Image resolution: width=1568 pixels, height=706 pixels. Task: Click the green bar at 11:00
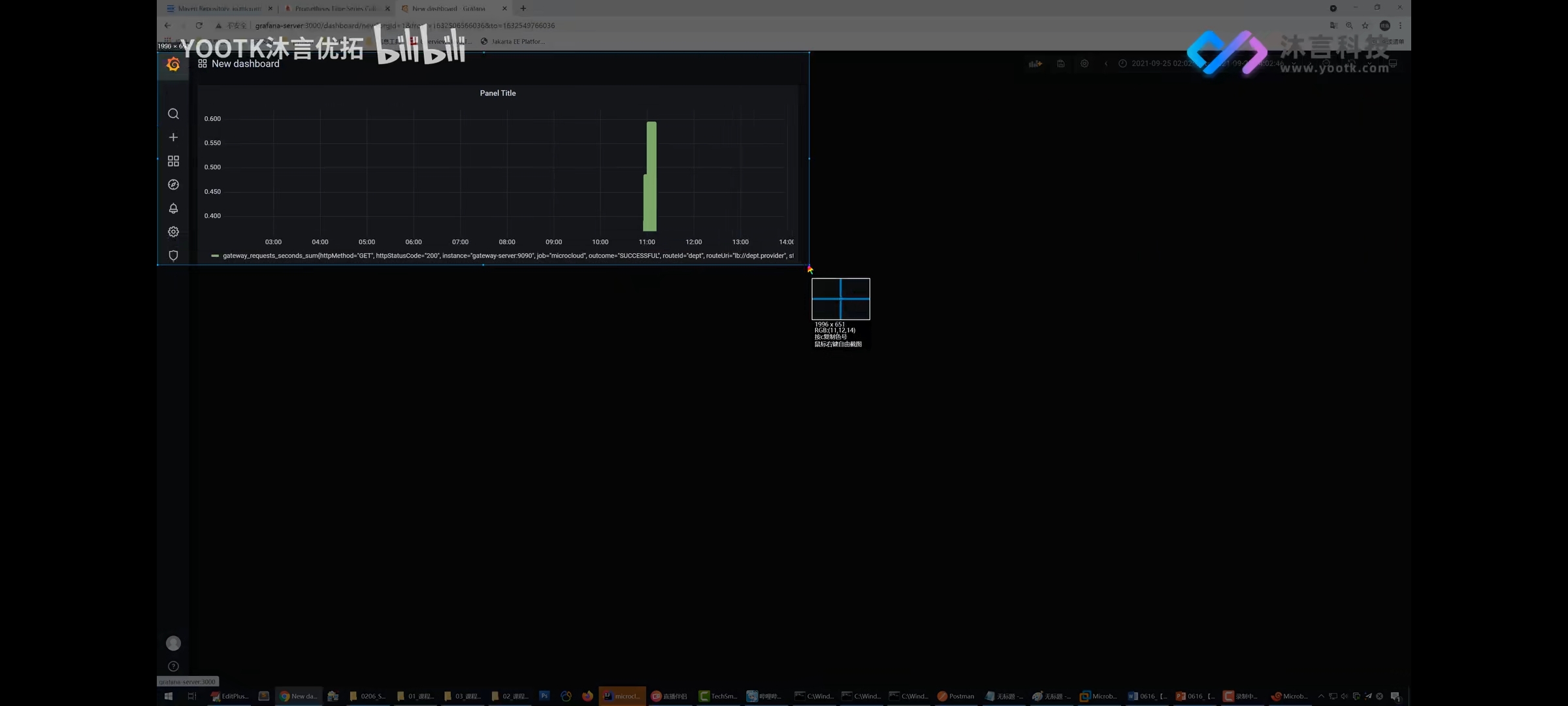pyautogui.click(x=650, y=176)
